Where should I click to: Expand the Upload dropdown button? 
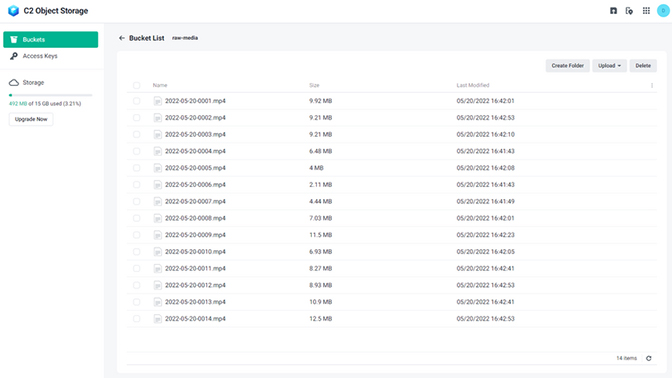(x=609, y=66)
